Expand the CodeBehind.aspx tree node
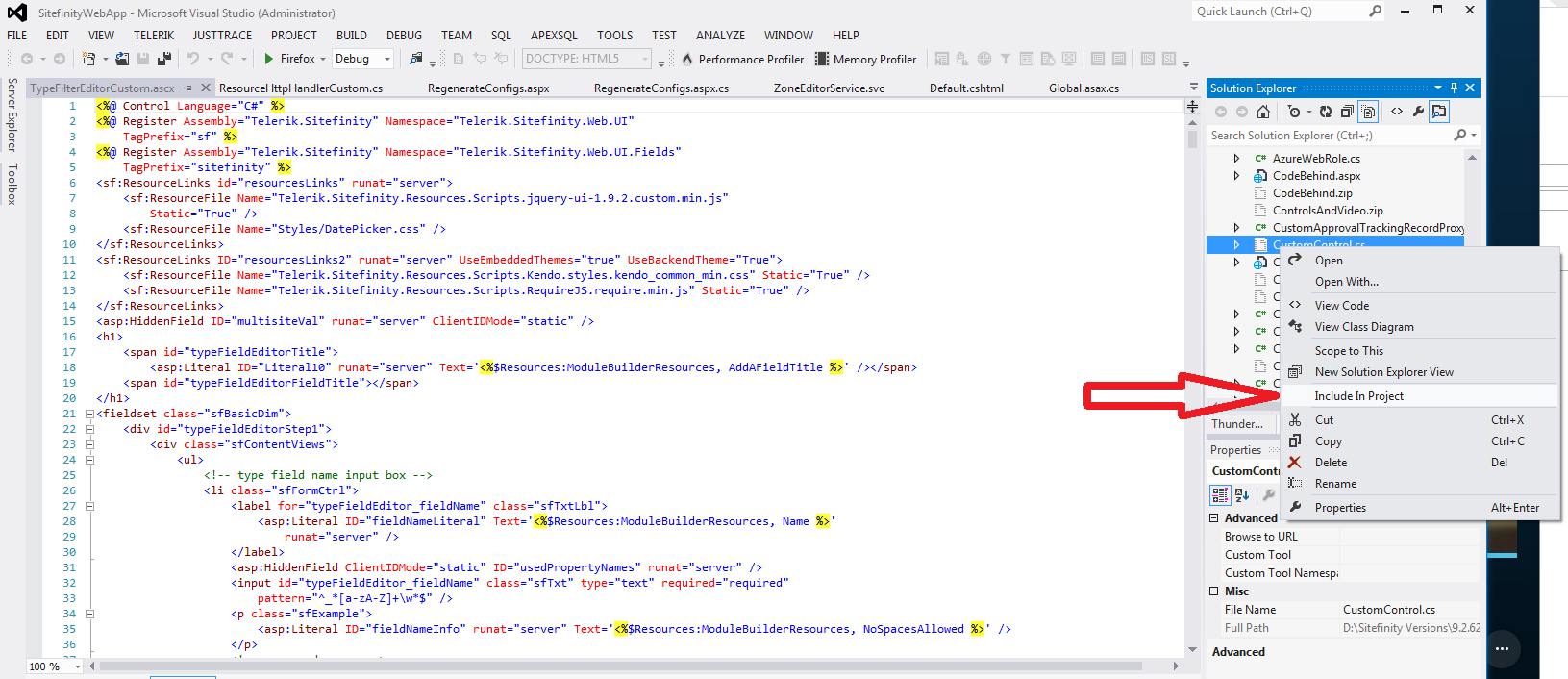The height and width of the screenshot is (679, 1568). click(1236, 176)
